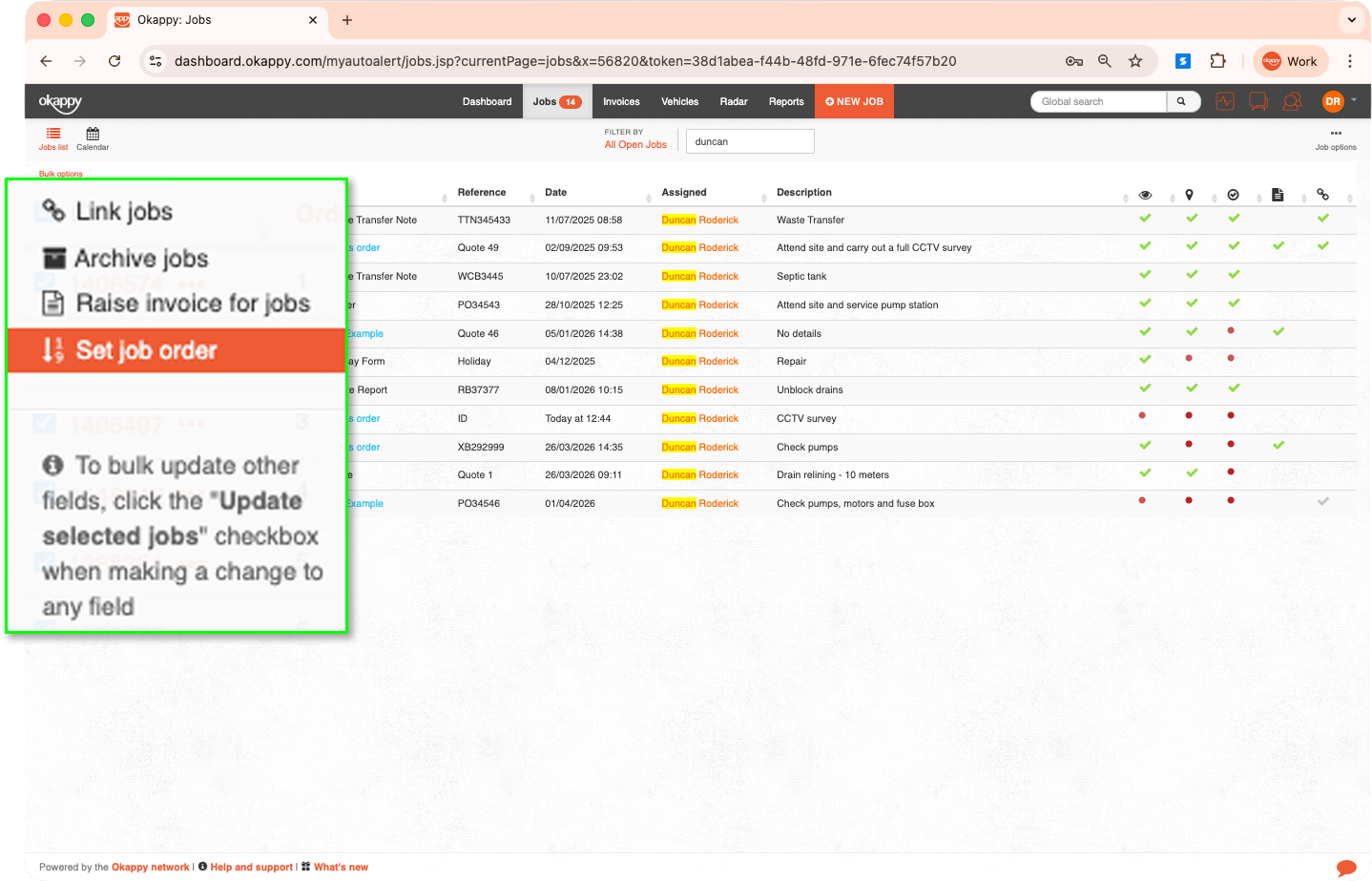Toggle the green check for Waste Transfer job
The height and width of the screenshot is (881, 1372).
(1145, 218)
